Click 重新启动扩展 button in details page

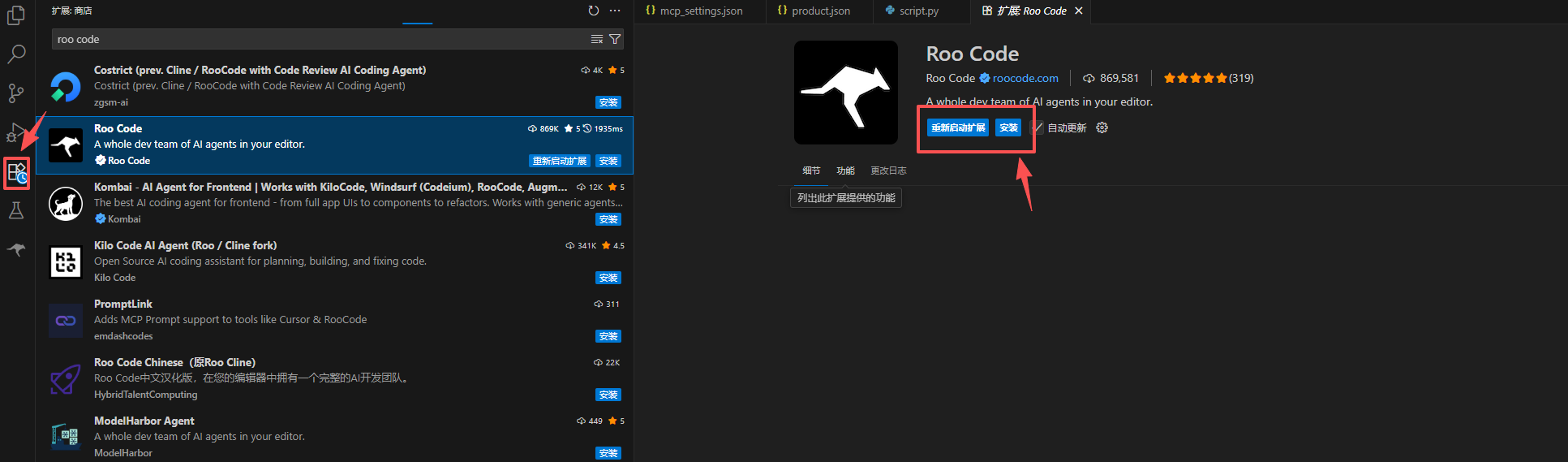(x=958, y=127)
